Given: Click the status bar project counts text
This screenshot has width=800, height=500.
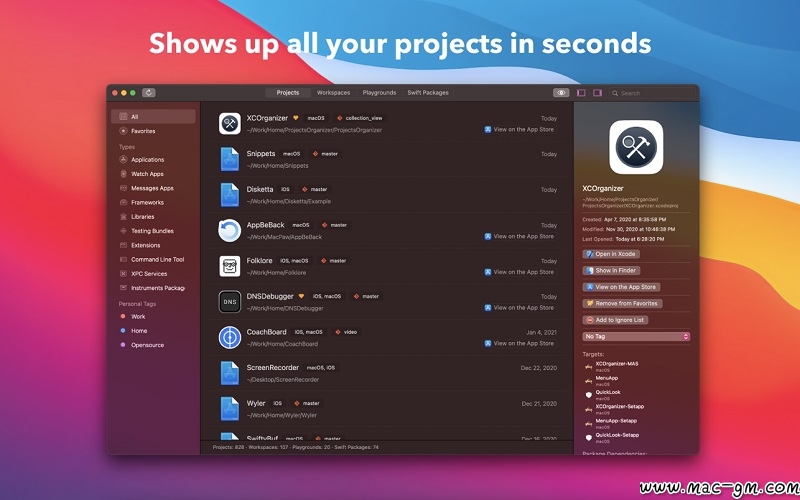Looking at the screenshot, I should [x=295, y=447].
